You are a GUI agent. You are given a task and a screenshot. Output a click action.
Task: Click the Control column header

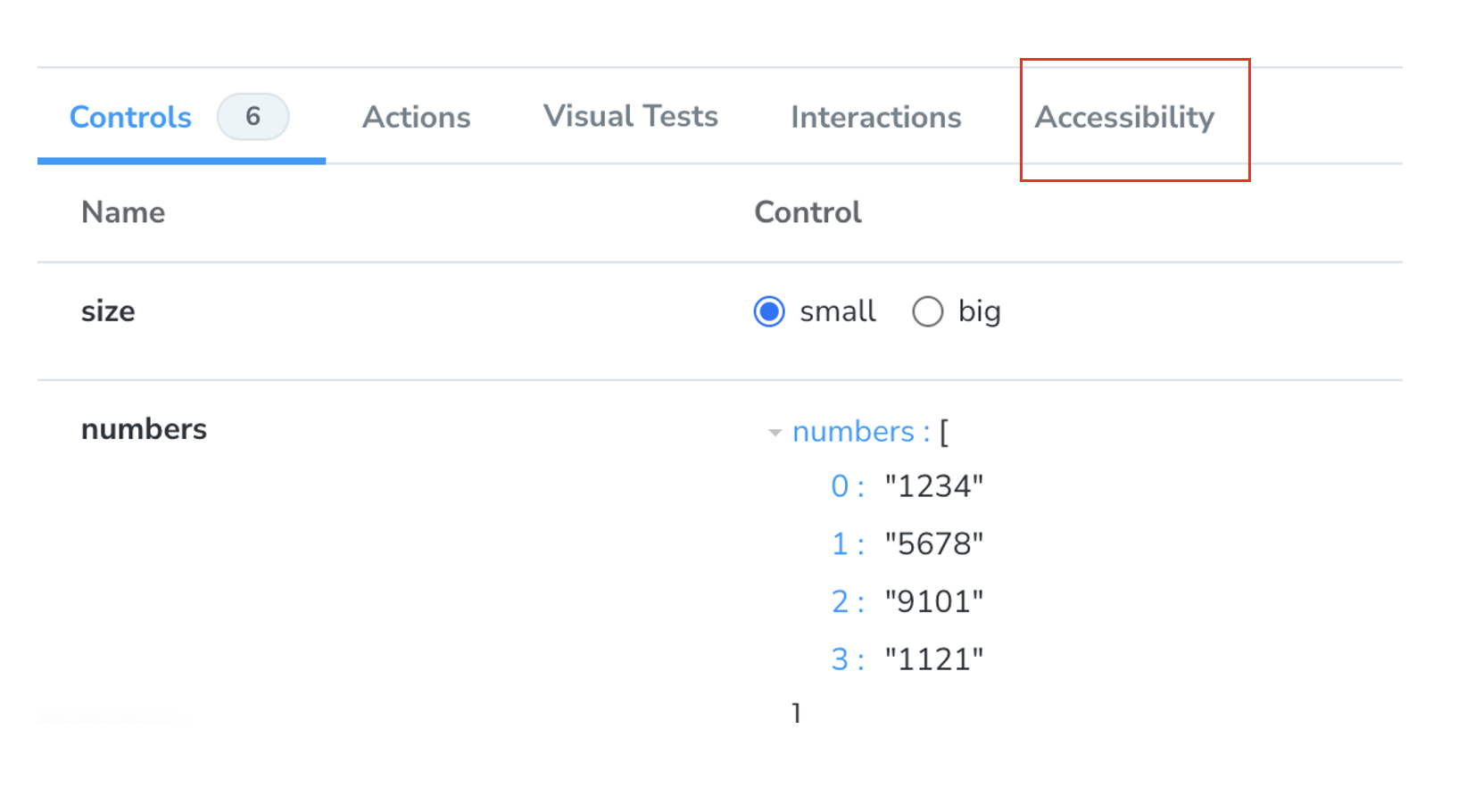point(808,212)
